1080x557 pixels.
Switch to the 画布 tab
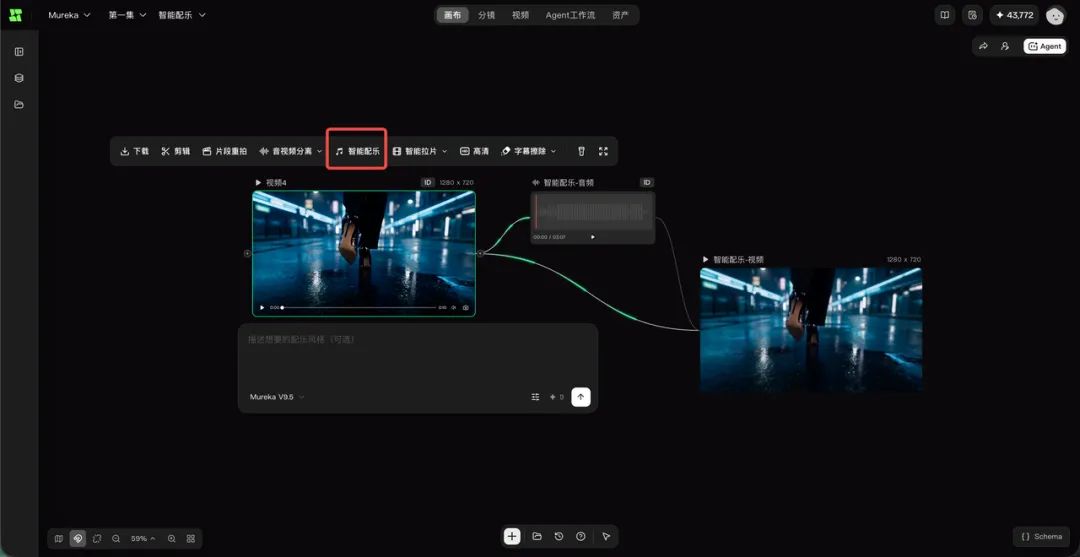[x=453, y=15]
